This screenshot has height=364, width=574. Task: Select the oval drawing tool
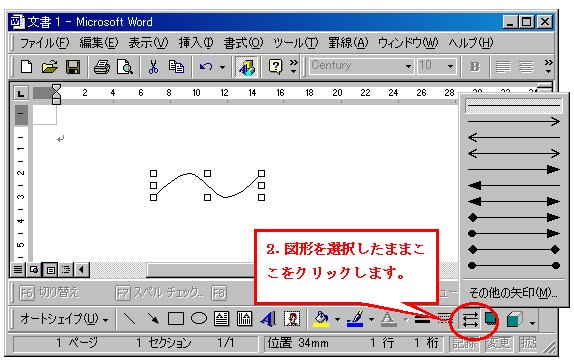pyautogui.click(x=199, y=319)
